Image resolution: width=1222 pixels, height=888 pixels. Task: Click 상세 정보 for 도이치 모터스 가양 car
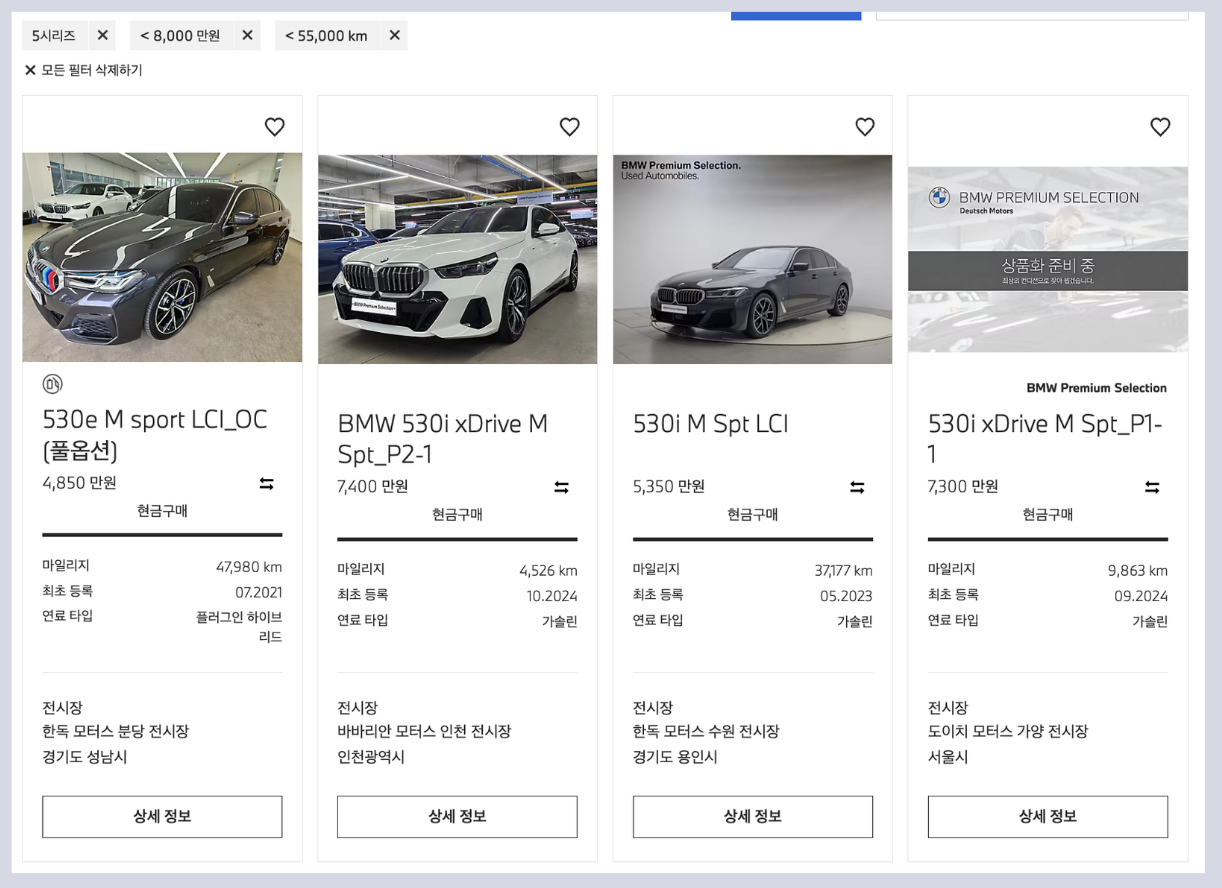coord(1048,816)
